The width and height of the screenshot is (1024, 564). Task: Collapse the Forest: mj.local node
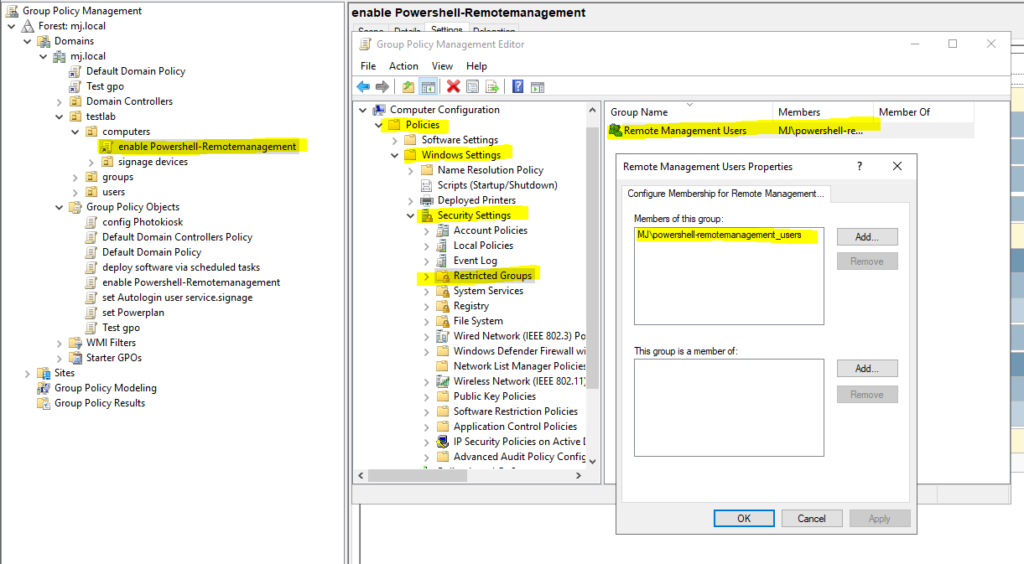point(12,26)
